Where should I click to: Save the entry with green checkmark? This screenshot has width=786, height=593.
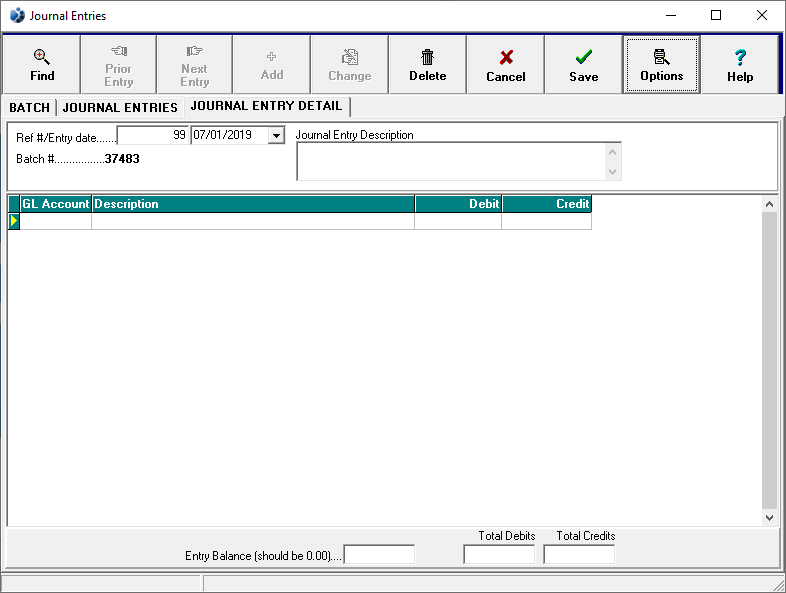[583, 58]
